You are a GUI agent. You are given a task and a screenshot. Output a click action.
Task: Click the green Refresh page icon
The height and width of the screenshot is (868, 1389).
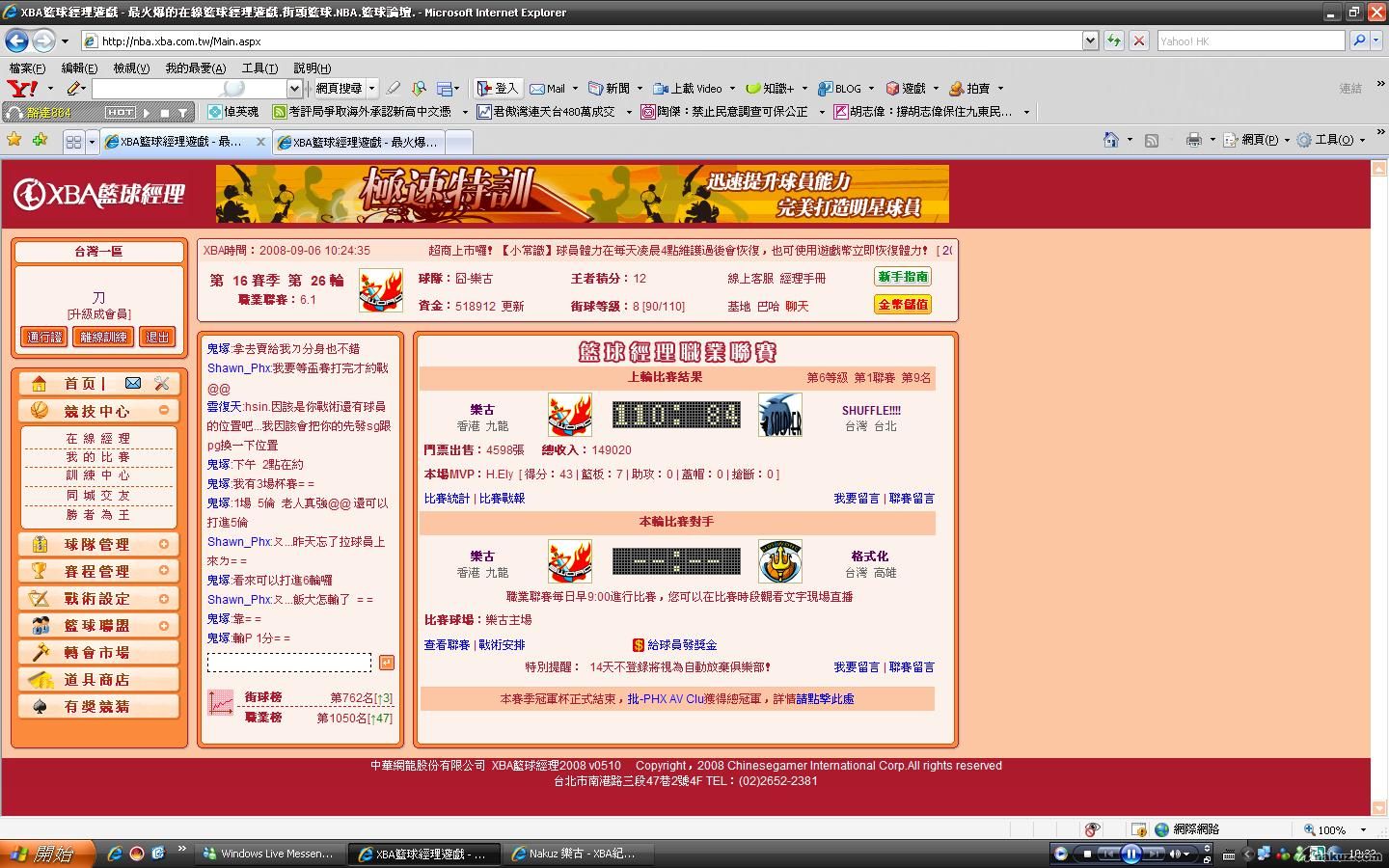tap(1114, 41)
